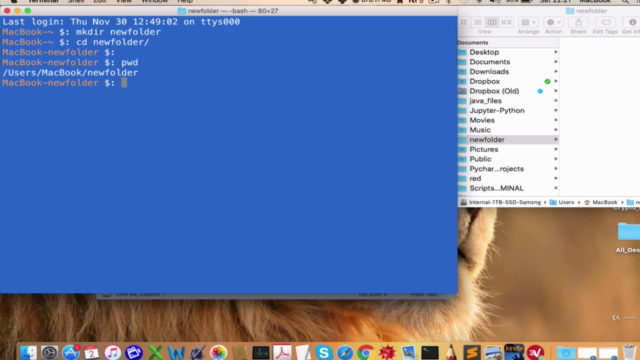Viewport: 640px width, 360px height.
Task: Open System Preferences in the Dock
Action: coord(49,352)
